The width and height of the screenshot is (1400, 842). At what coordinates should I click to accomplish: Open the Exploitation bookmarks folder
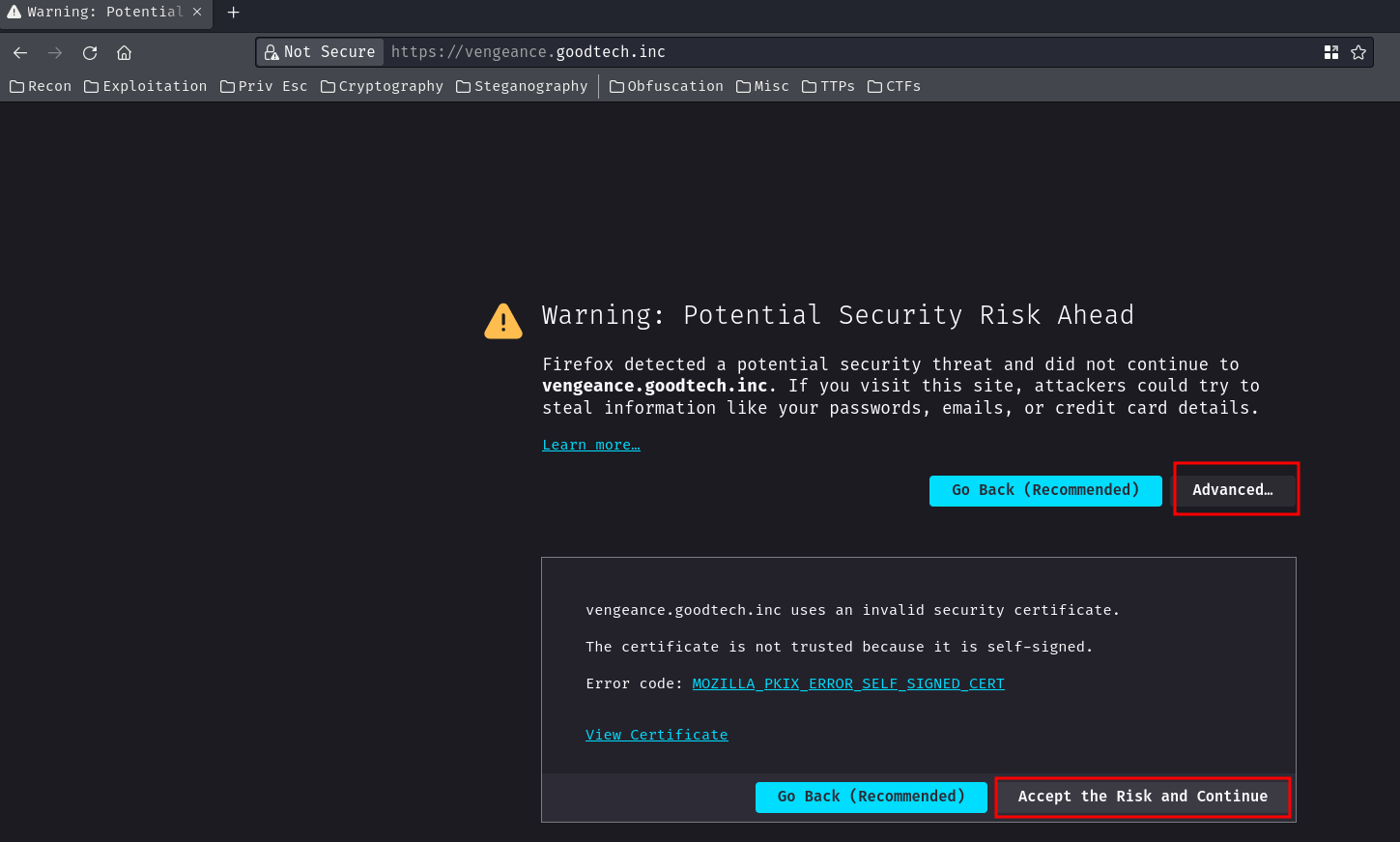click(x=146, y=86)
